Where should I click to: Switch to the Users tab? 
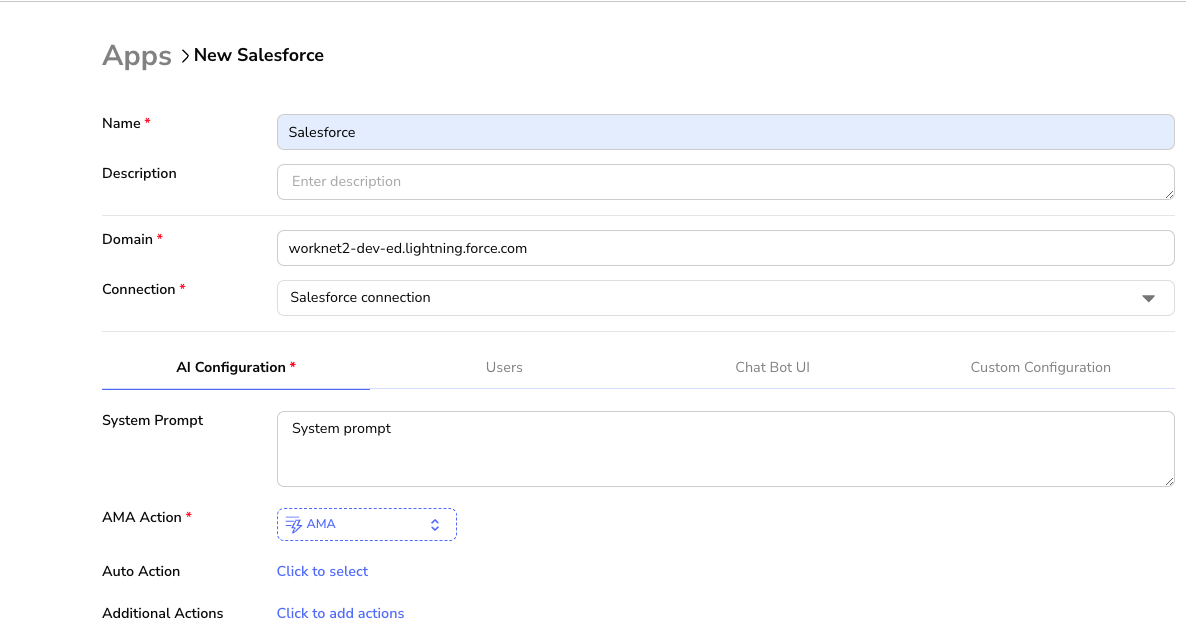504,367
